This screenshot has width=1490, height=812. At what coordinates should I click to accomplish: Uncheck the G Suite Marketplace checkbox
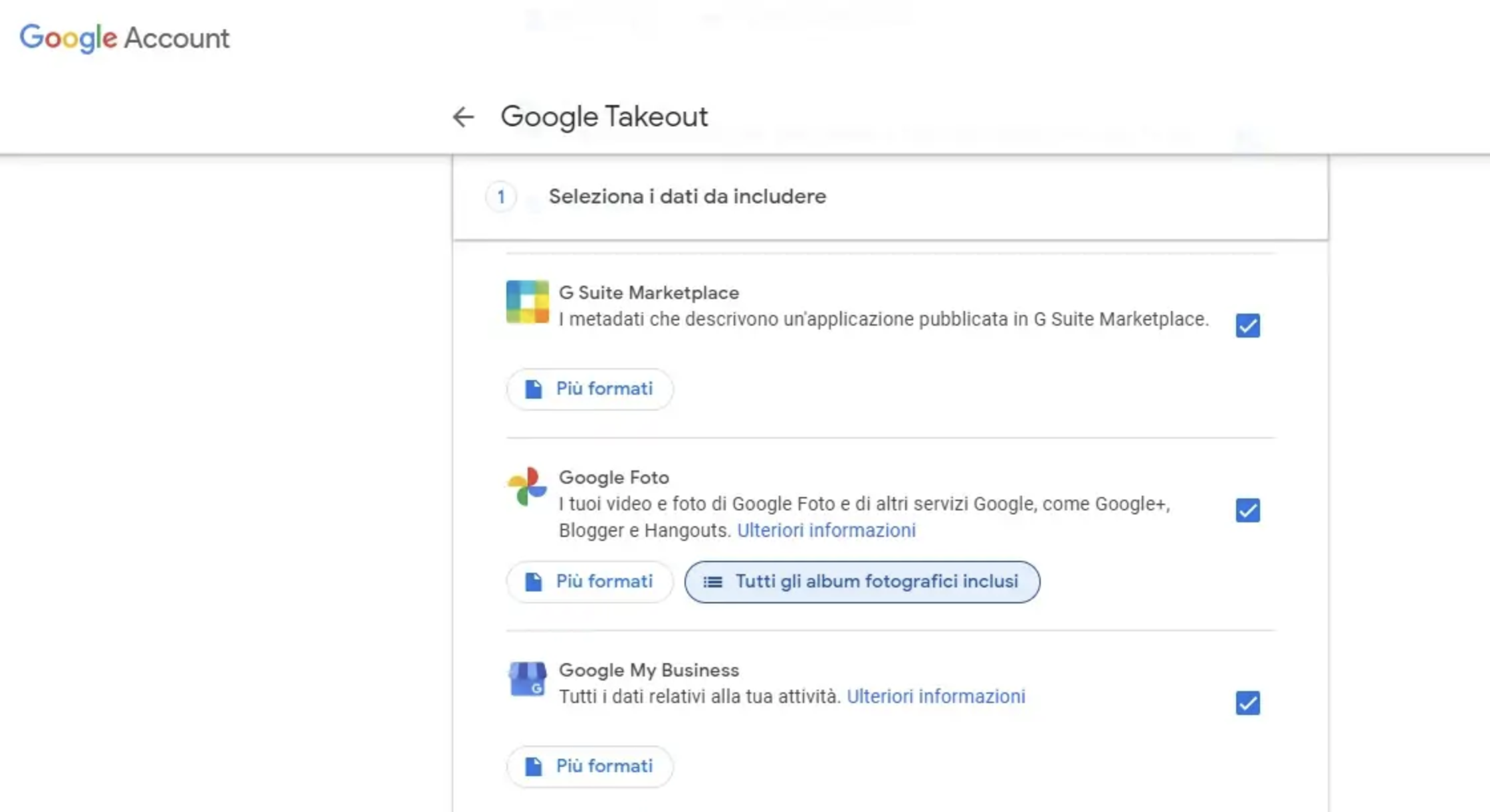pyautogui.click(x=1247, y=326)
